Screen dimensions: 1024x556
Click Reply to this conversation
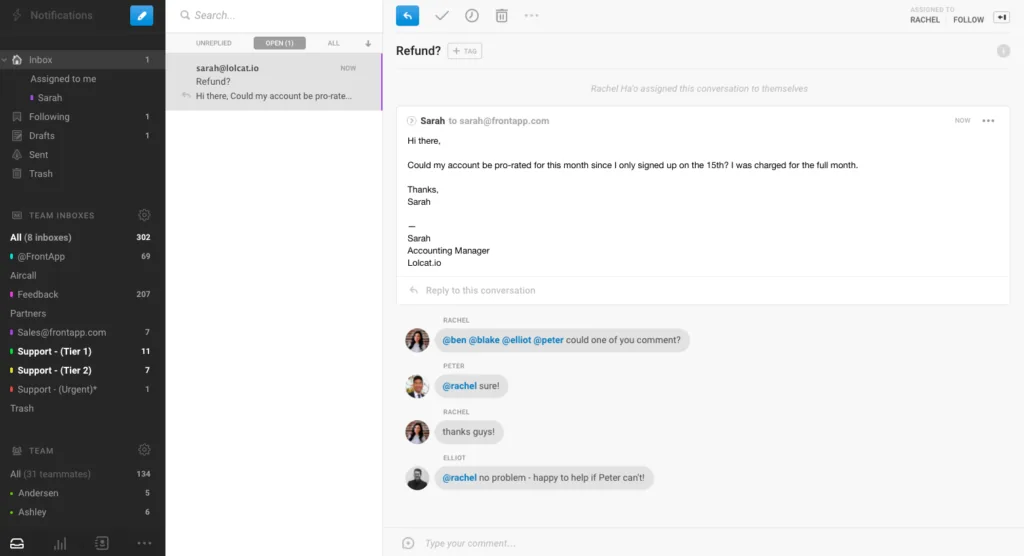pyautogui.click(x=481, y=290)
